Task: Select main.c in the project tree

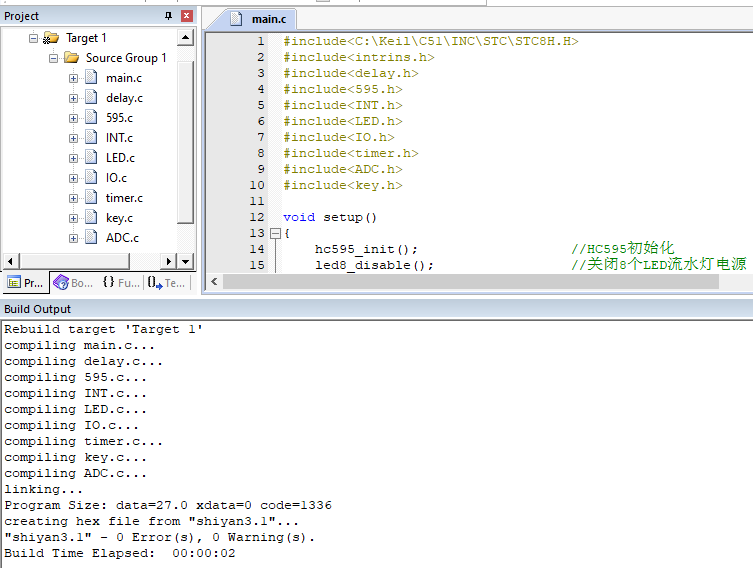Action: [x=124, y=78]
